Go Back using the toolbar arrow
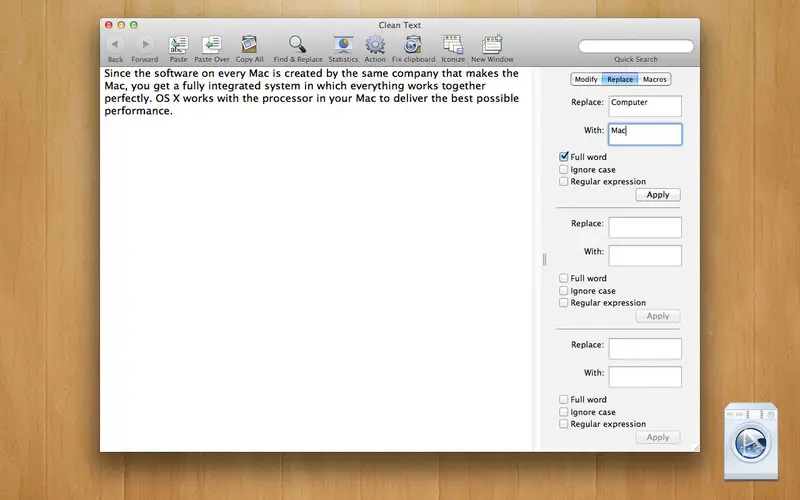 point(115,44)
